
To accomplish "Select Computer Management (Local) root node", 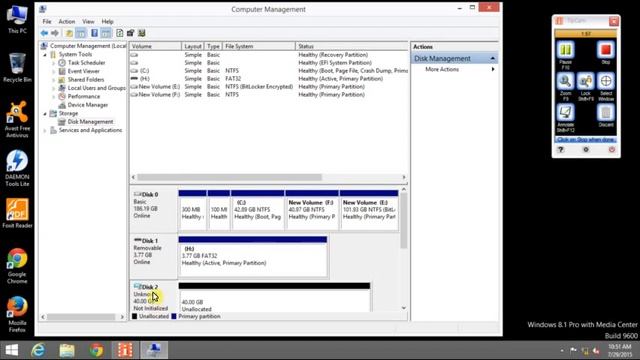I will tap(84, 46).
